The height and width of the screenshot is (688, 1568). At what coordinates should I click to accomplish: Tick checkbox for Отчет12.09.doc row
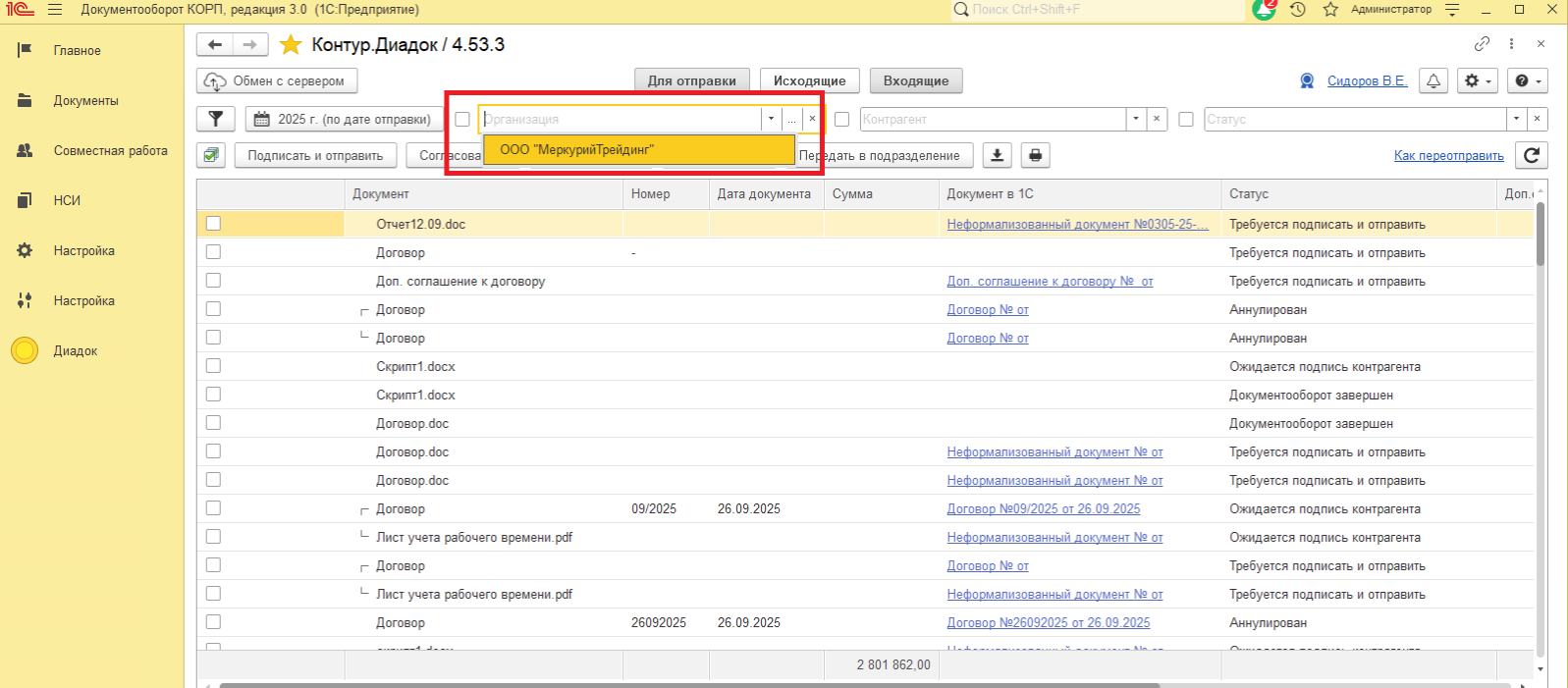213,224
